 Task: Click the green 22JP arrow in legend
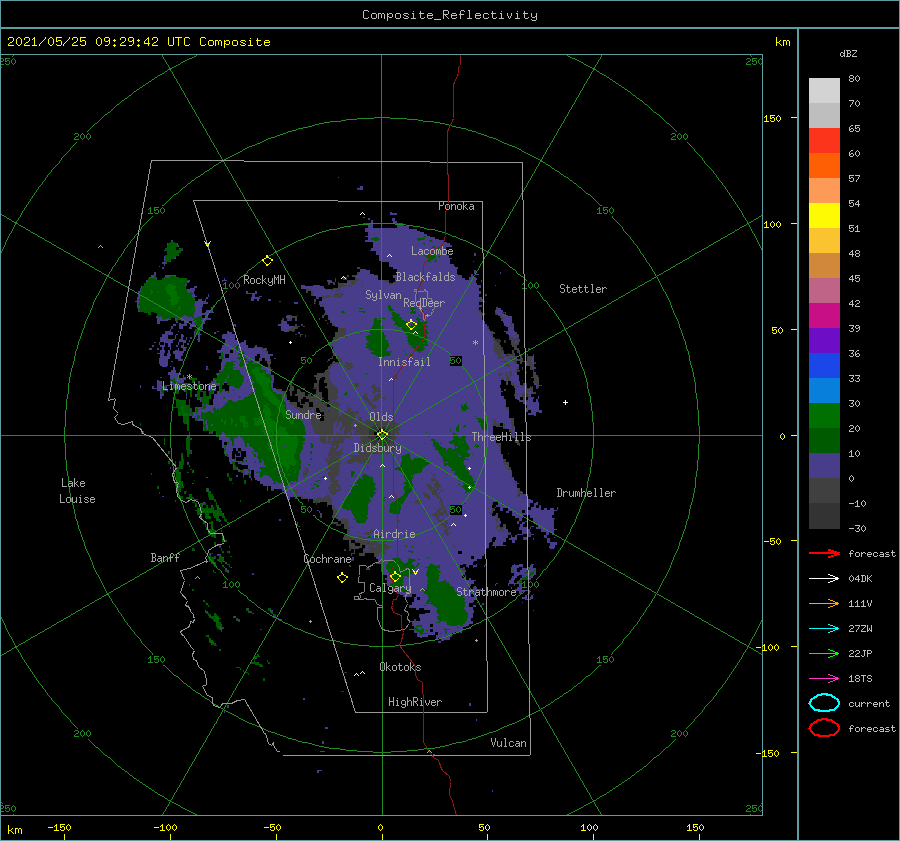(824, 653)
